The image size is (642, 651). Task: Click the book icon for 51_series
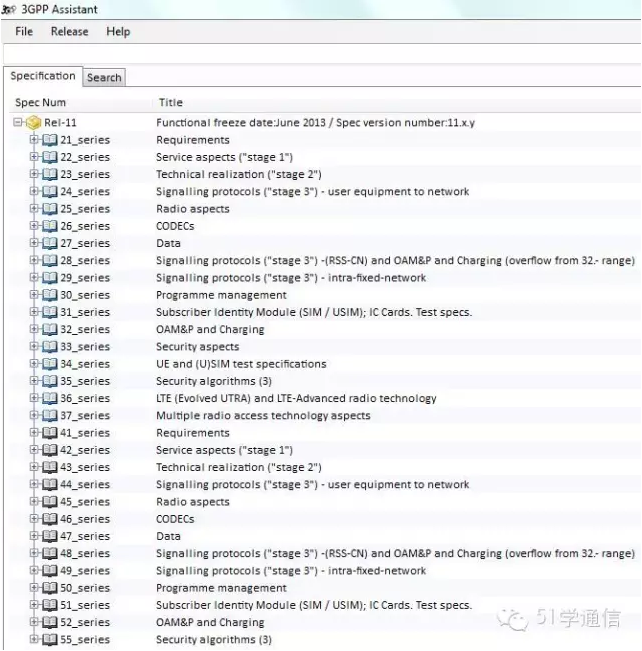tap(50, 605)
